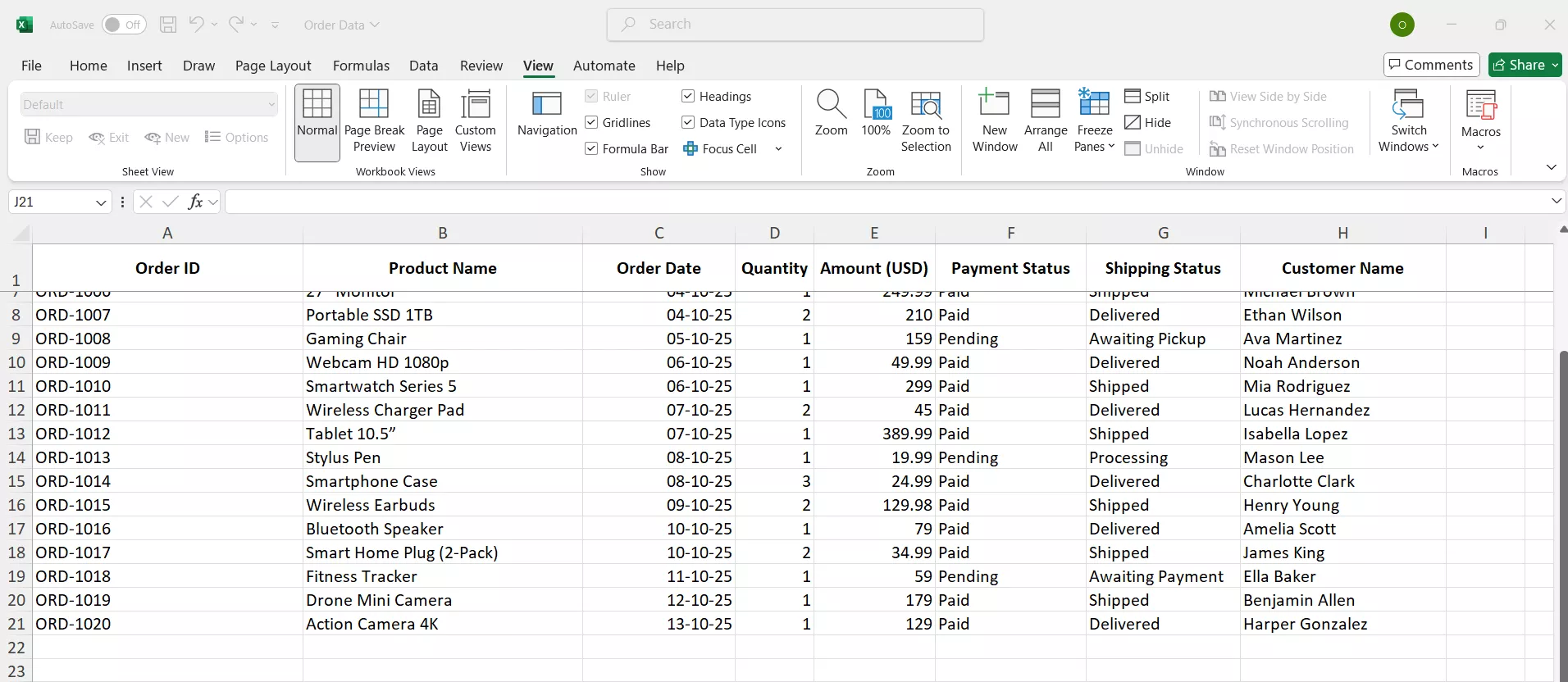Switch to the Data tab
Image resolution: width=1568 pixels, height=682 pixels.
click(423, 66)
